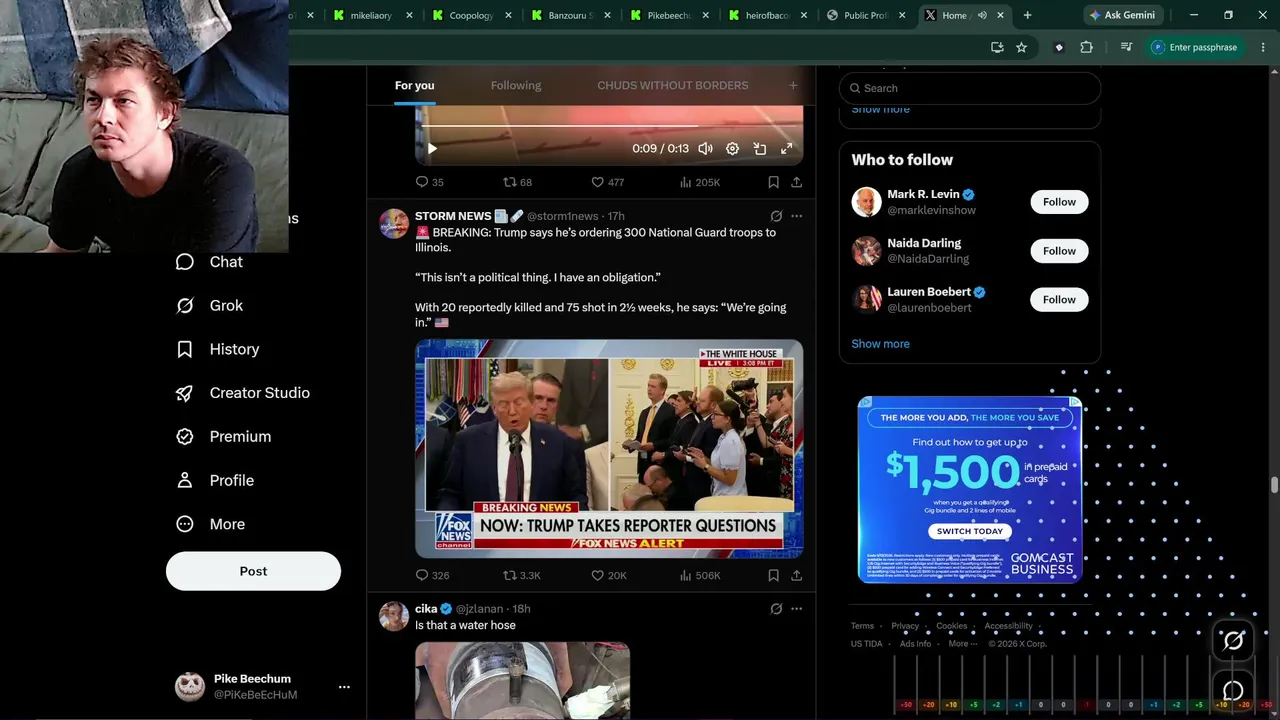Open Grok actions on cika's post
This screenshot has height=720, width=1280.
776,608
